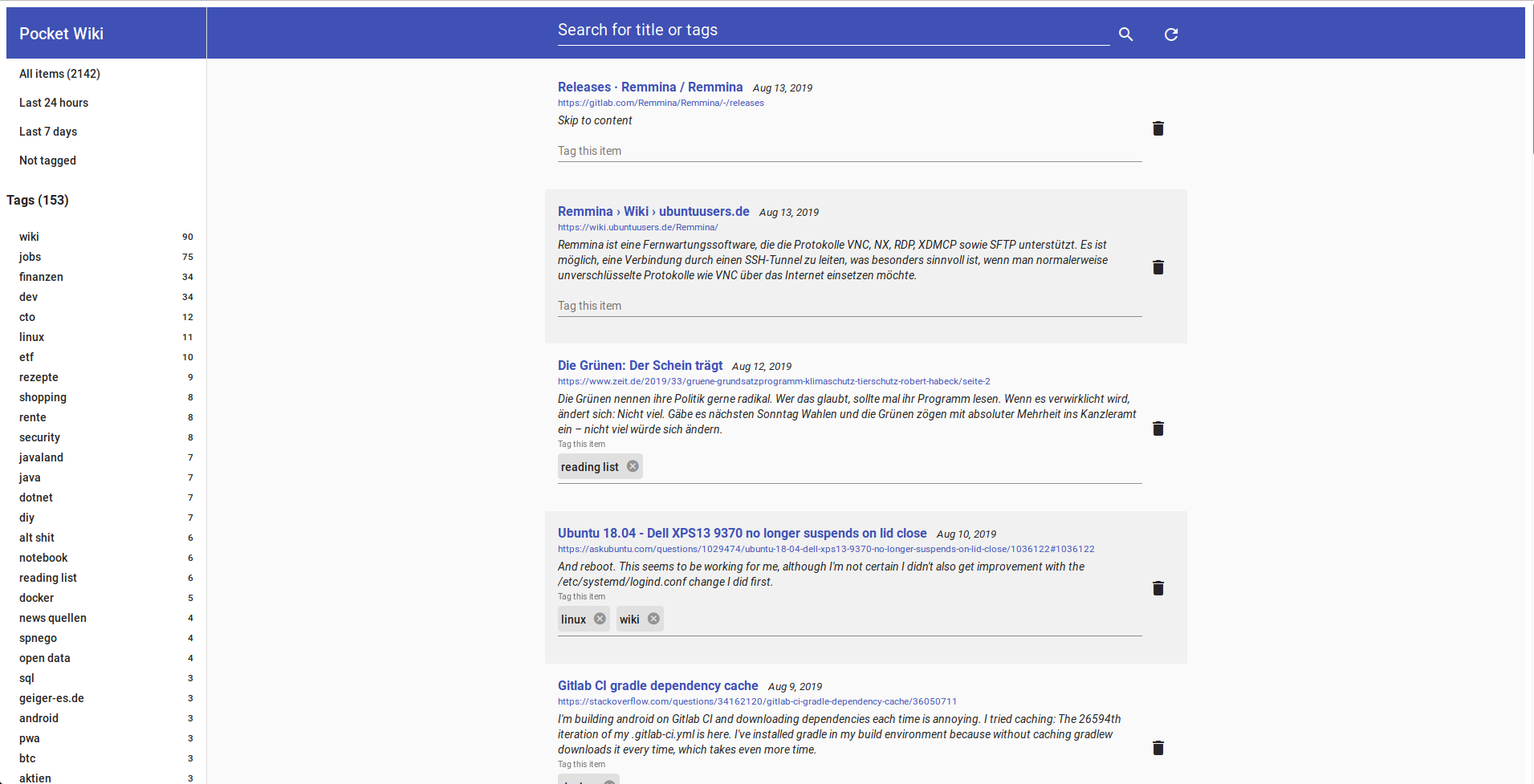1534x784 pixels.
Task: Select the news quellen tag
Action: coord(106,618)
